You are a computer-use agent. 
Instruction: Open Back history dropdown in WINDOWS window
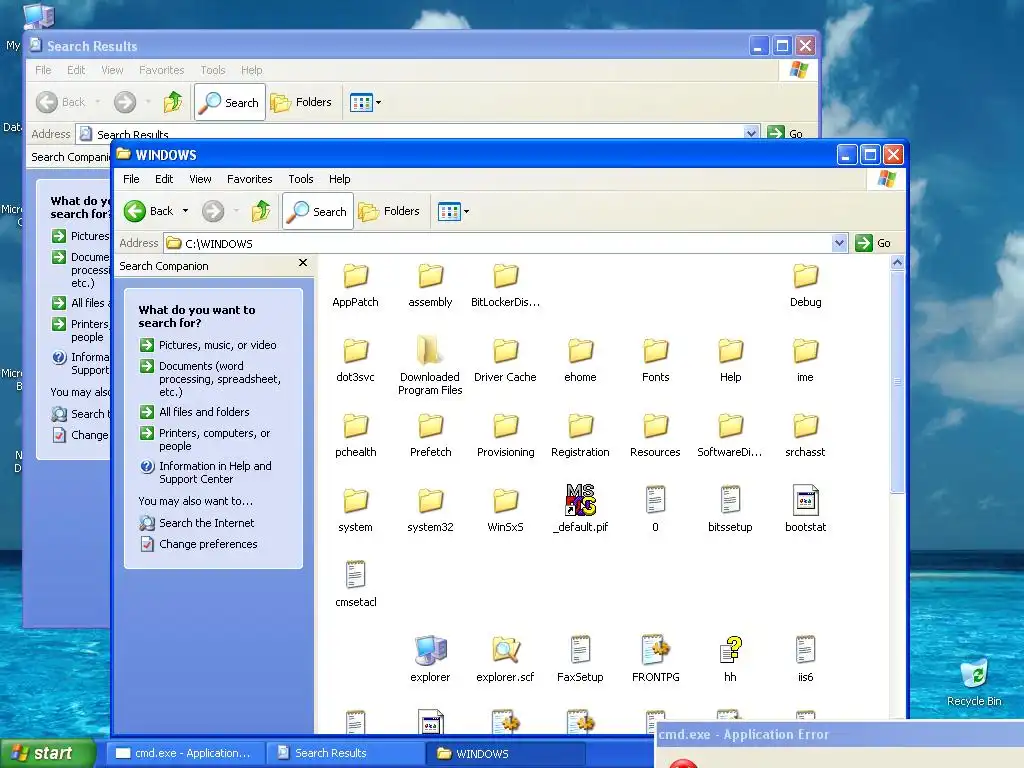[x=185, y=211]
